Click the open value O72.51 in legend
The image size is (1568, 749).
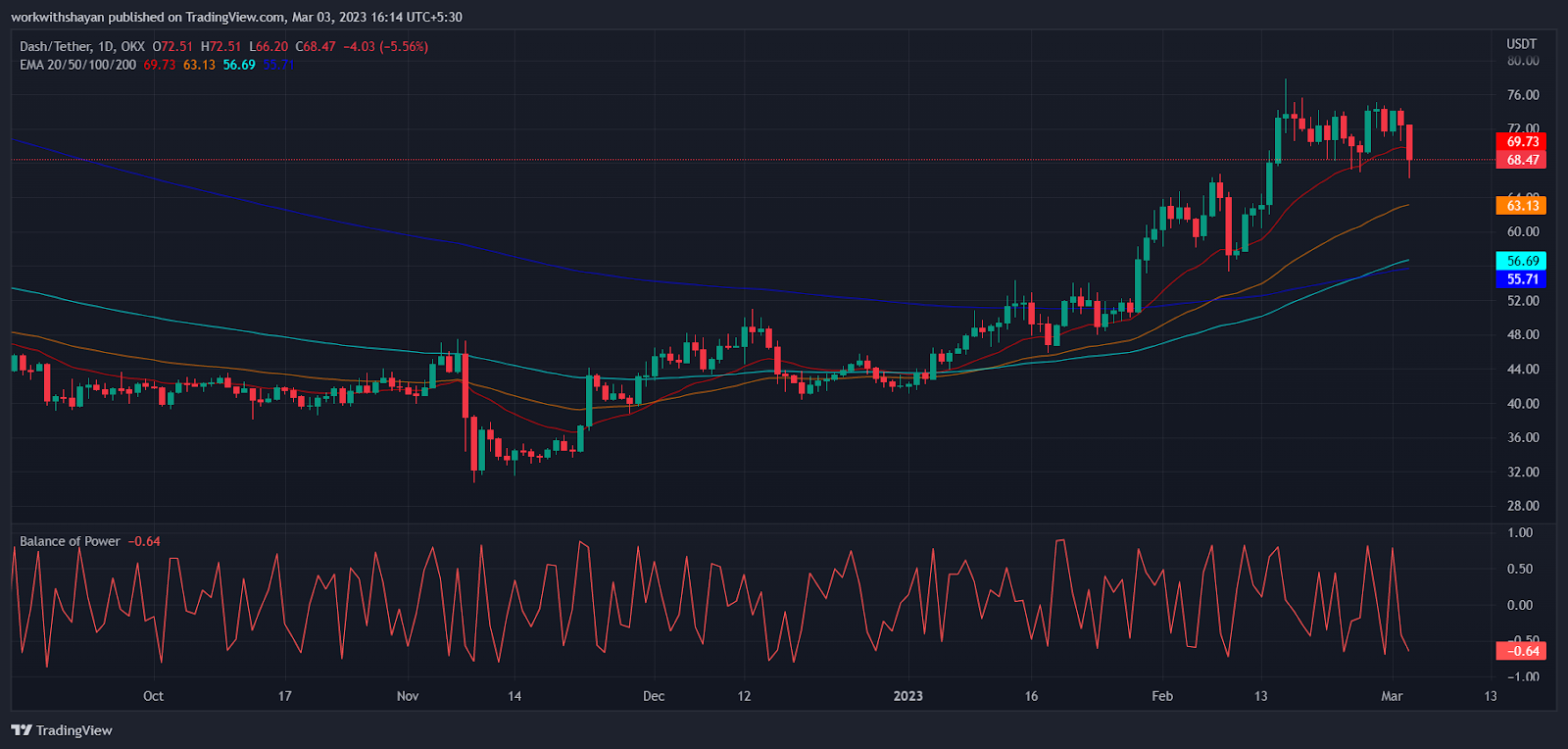coord(172,46)
